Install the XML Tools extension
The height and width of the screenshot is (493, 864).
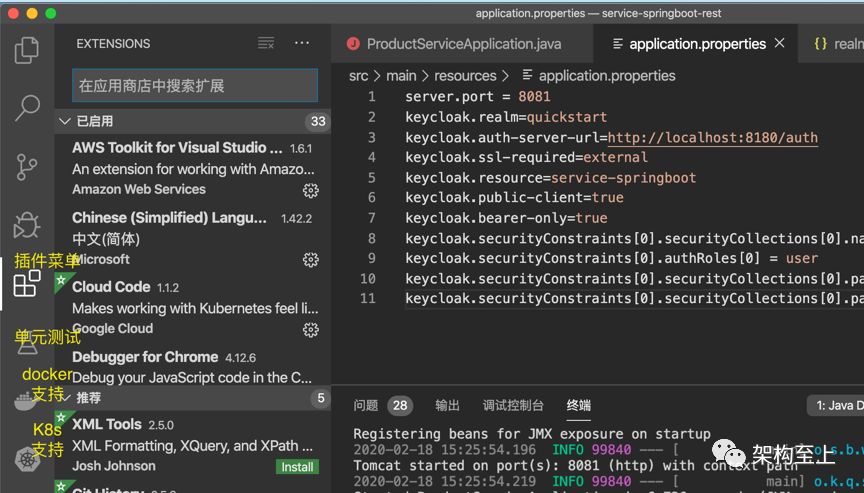point(297,467)
